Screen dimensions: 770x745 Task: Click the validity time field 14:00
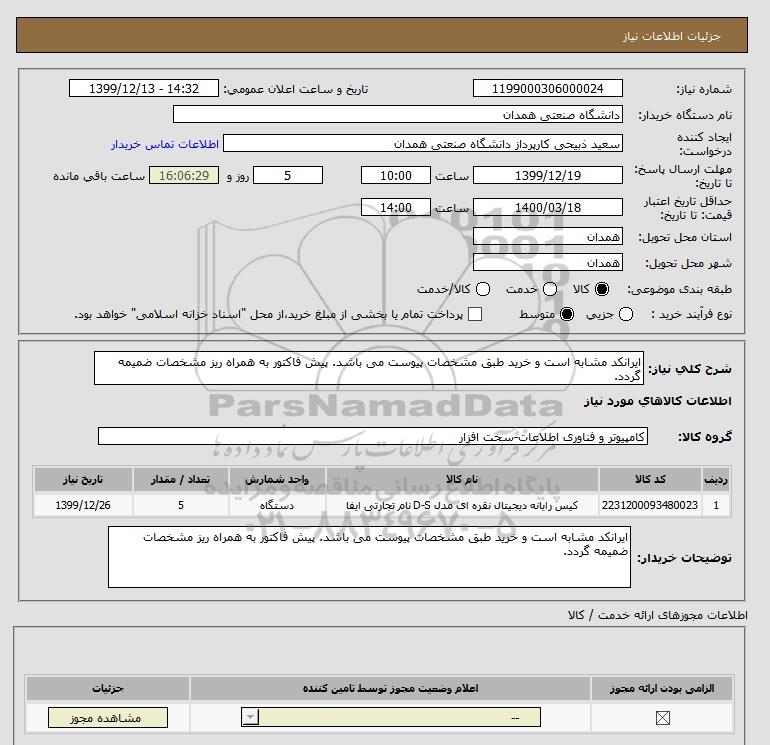396,207
